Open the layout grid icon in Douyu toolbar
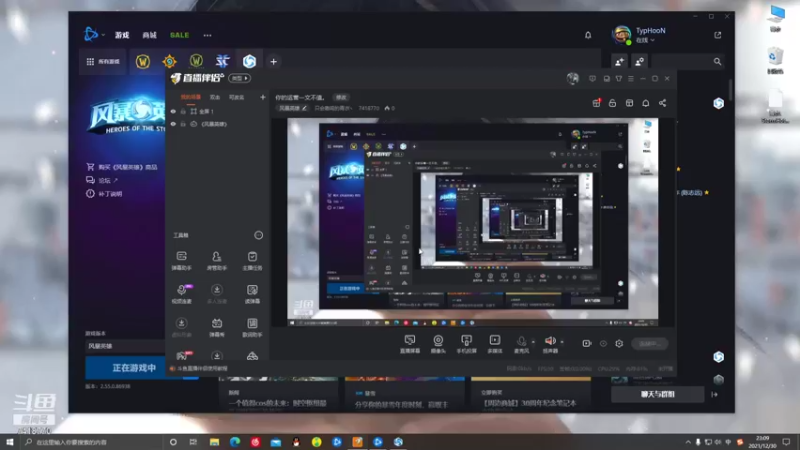The image size is (800, 450). coord(629,103)
